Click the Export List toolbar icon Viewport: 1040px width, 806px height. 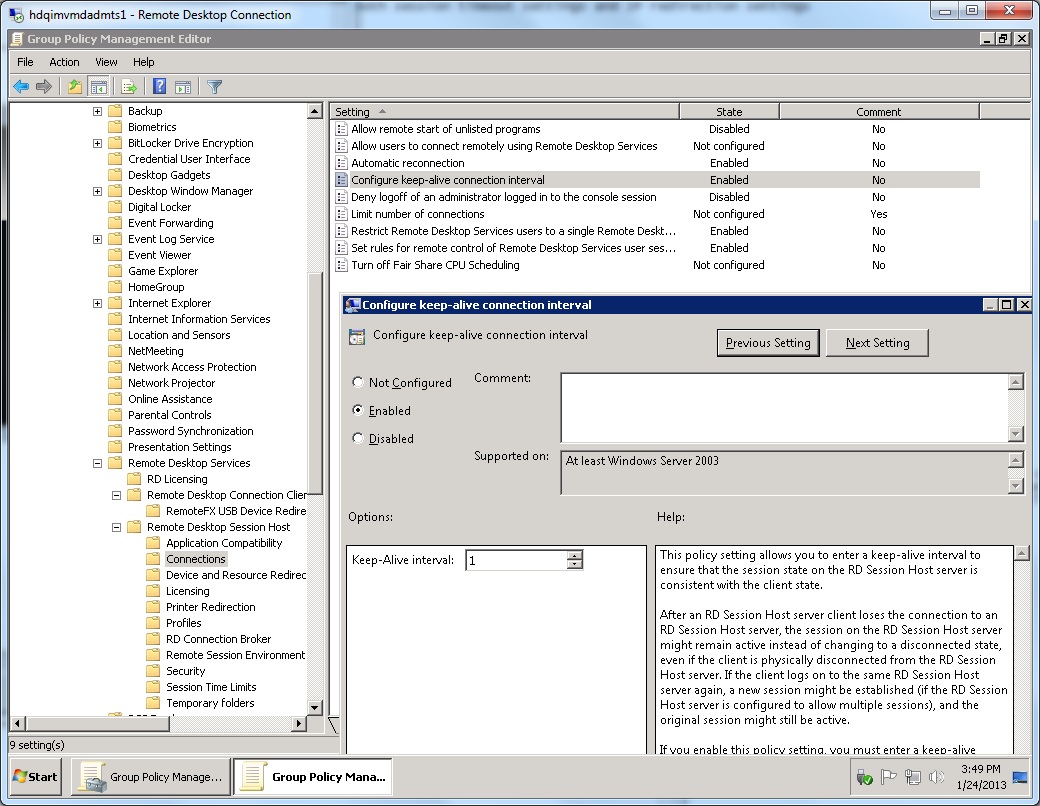(x=129, y=86)
